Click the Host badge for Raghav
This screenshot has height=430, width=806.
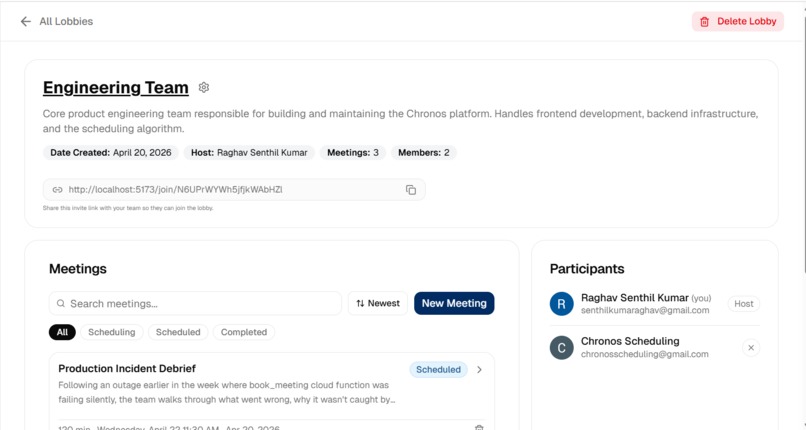[743, 304]
